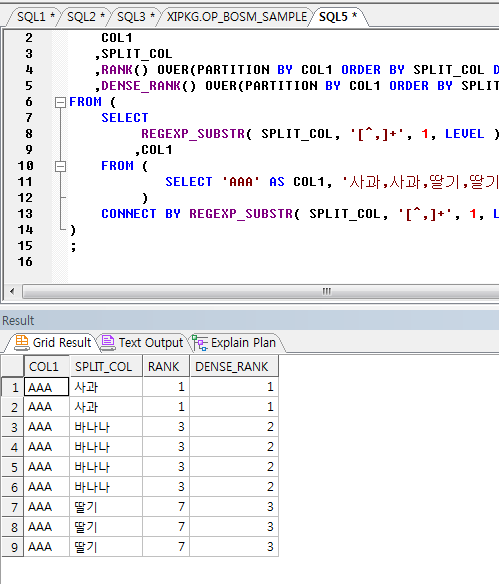Viewport: 499px width, 584px height.
Task: Click the 바나나 cell in row 3
Action: click(x=106, y=427)
